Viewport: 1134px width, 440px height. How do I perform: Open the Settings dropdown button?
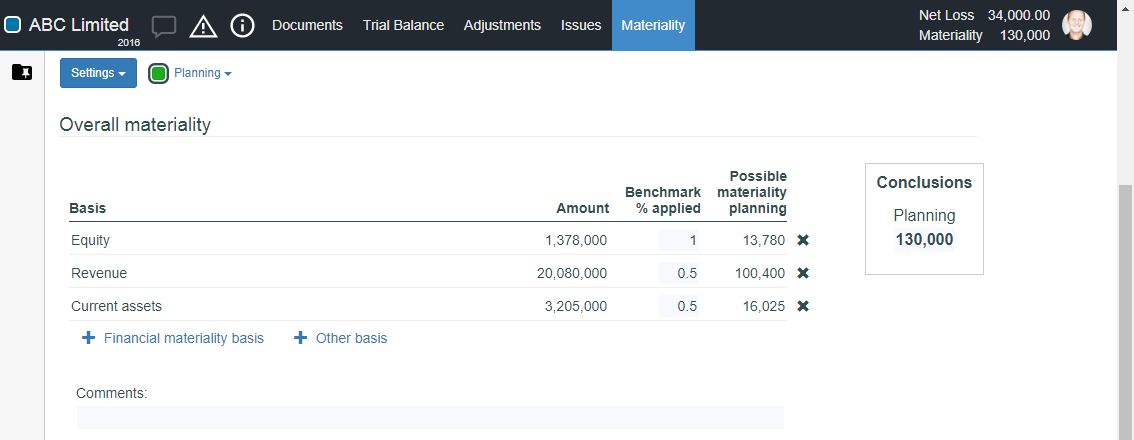[x=98, y=73]
